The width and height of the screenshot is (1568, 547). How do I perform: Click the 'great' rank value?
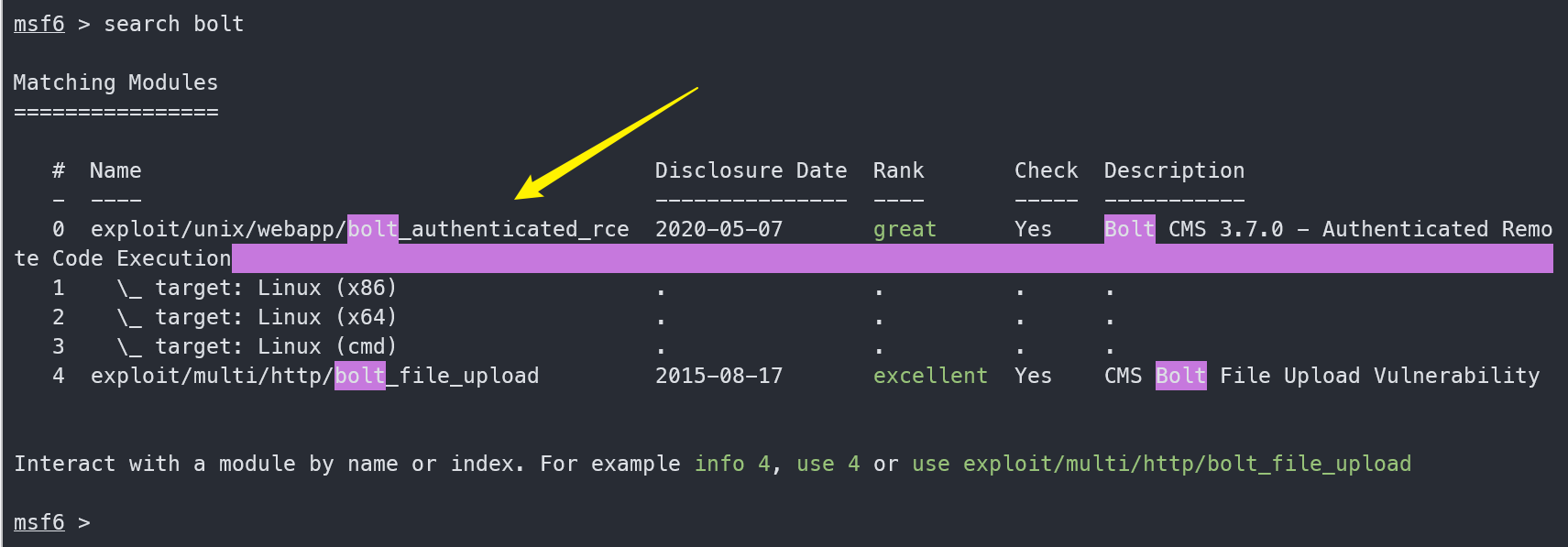point(905,230)
